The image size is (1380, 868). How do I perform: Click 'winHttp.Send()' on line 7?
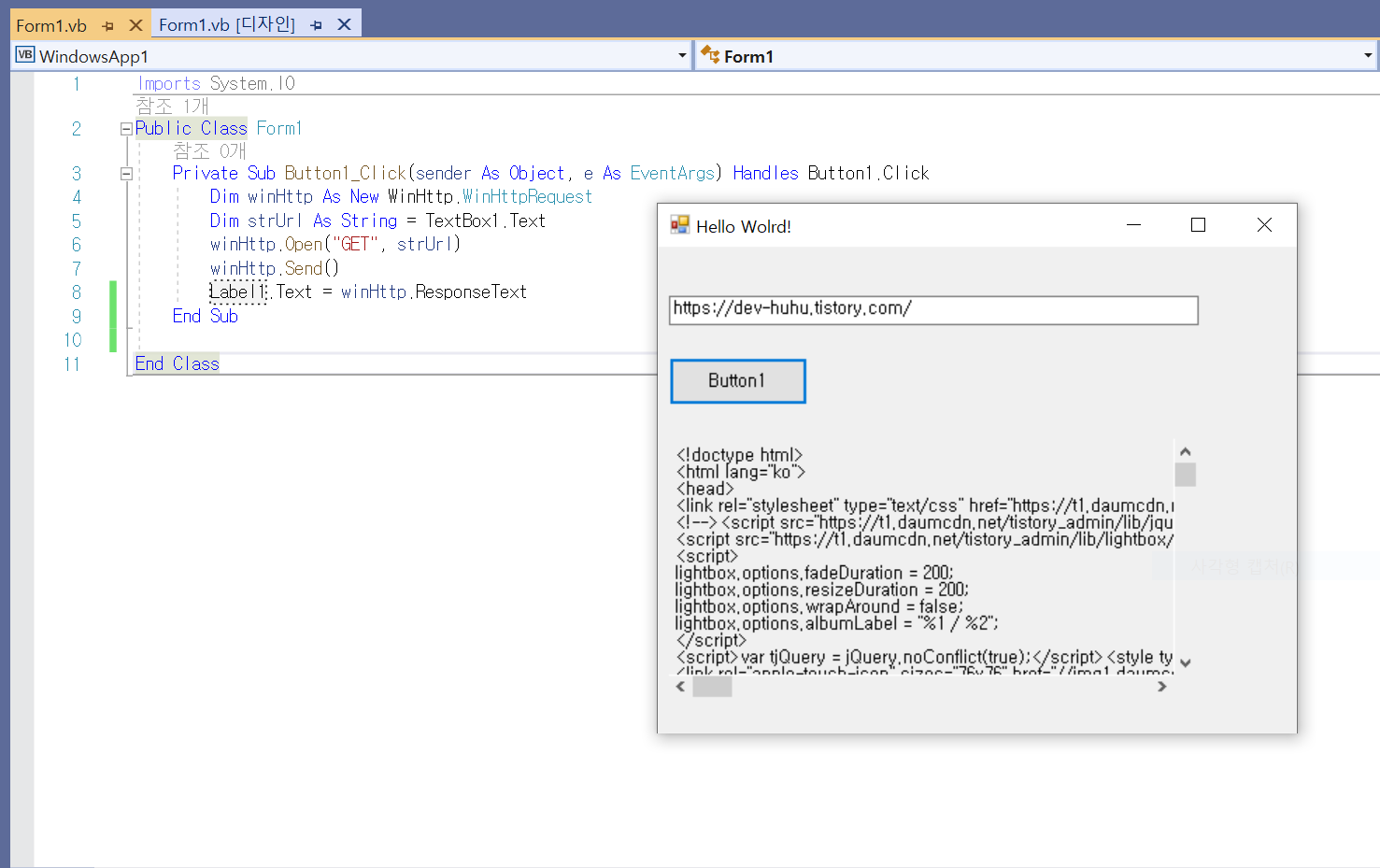coord(275,268)
